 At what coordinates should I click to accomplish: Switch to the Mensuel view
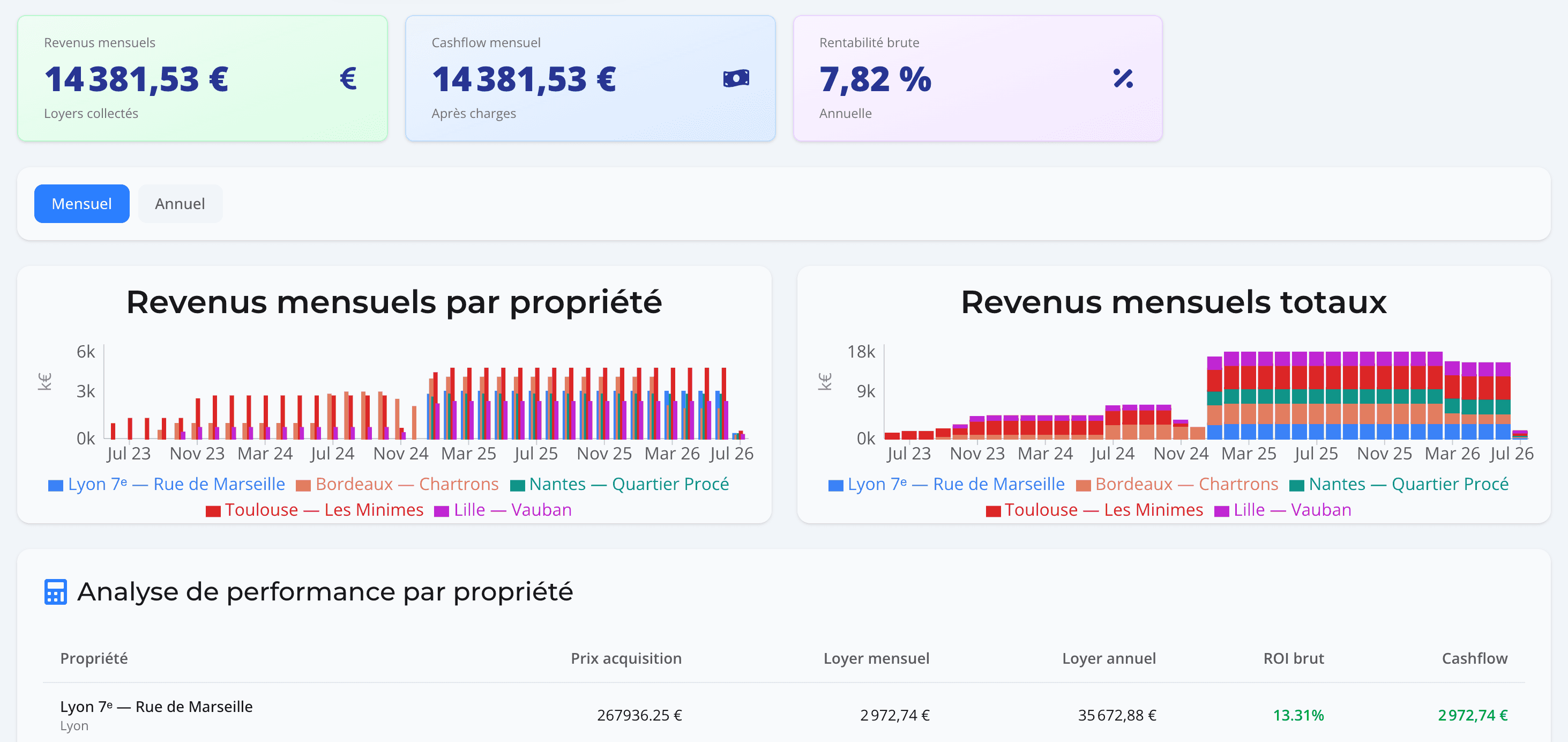(81, 204)
